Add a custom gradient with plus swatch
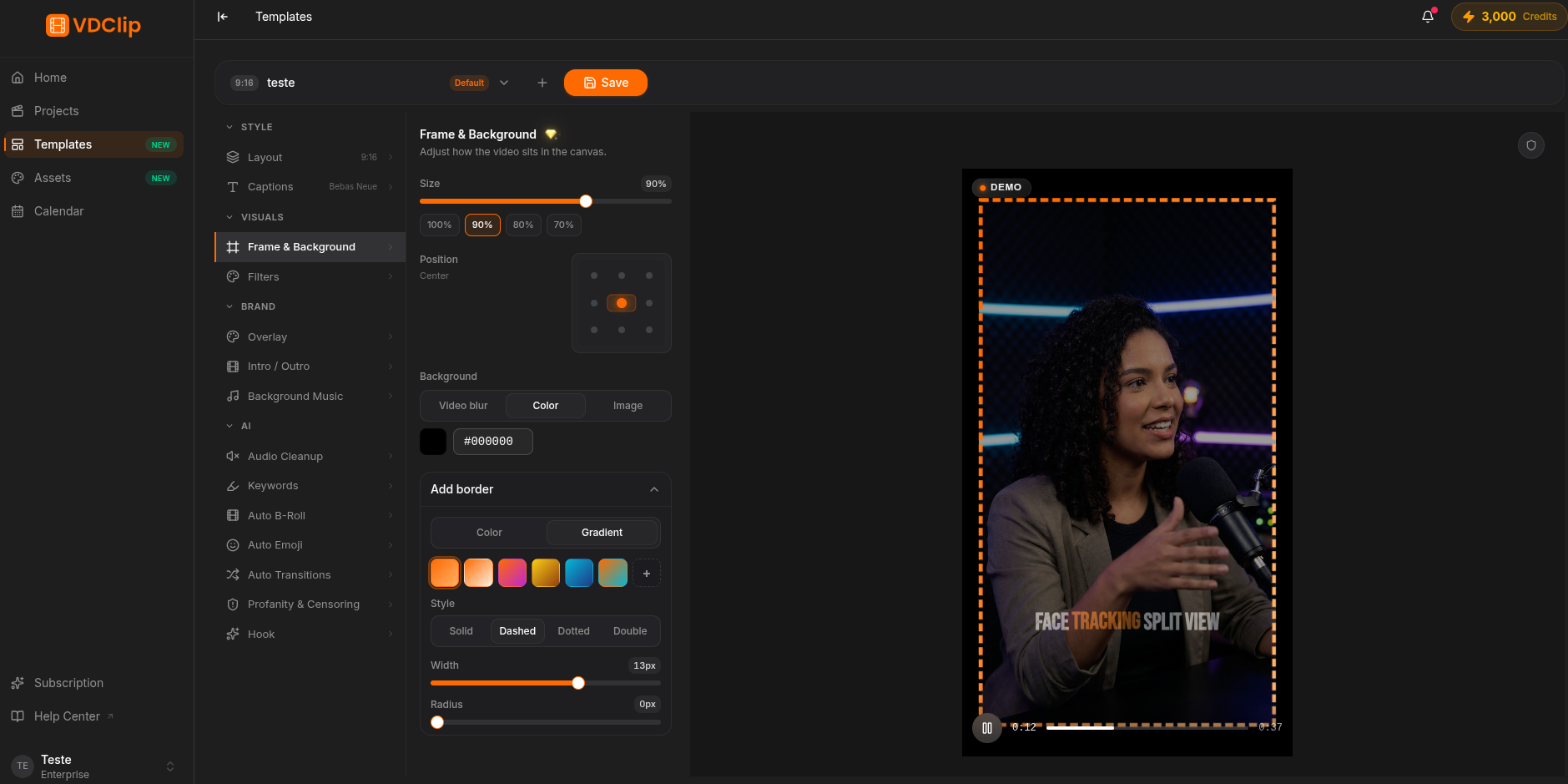The image size is (1568, 784). click(x=647, y=574)
